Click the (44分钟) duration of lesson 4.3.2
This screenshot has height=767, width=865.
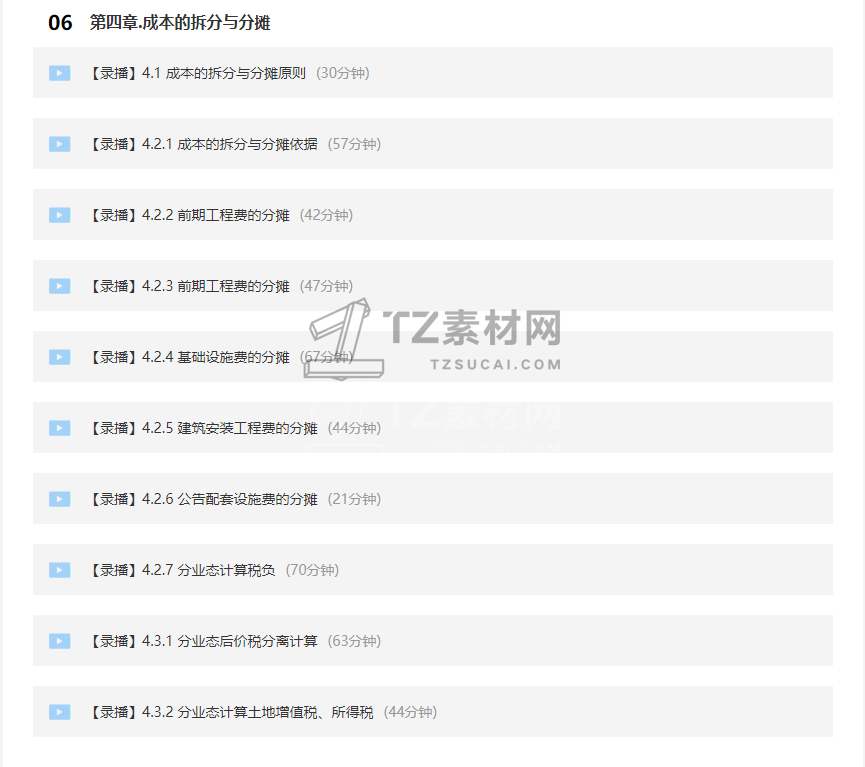coord(410,712)
